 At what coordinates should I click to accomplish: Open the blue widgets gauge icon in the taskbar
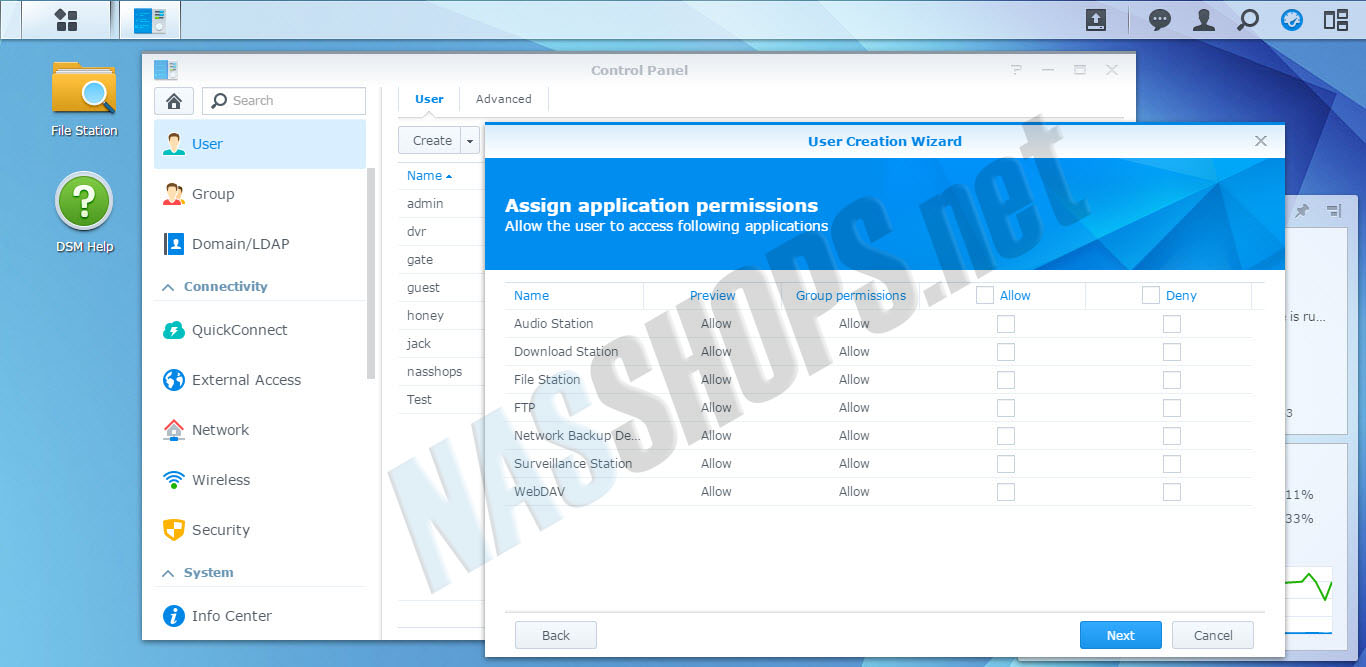click(1292, 20)
